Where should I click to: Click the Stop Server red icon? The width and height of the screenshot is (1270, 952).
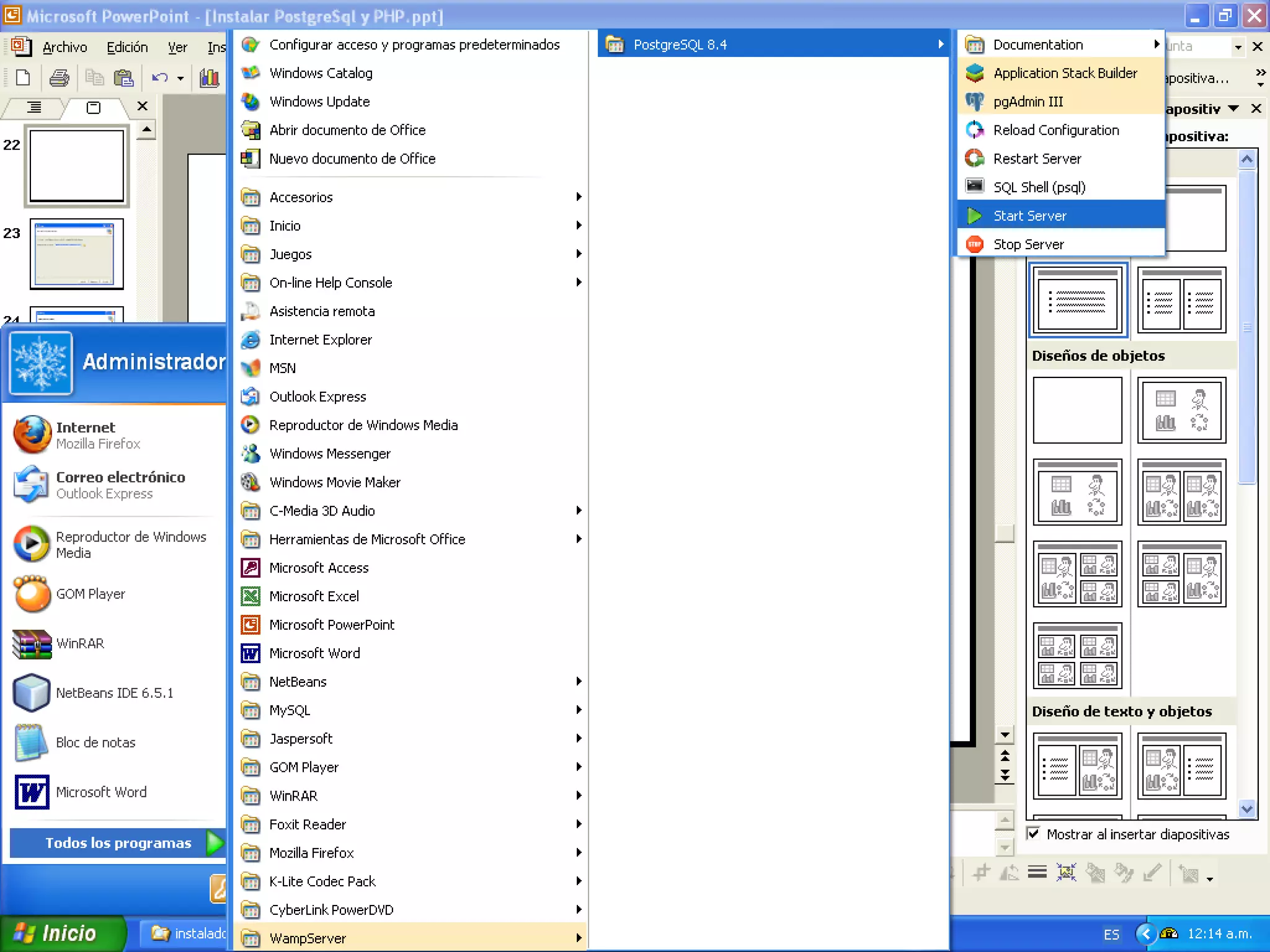coord(974,244)
